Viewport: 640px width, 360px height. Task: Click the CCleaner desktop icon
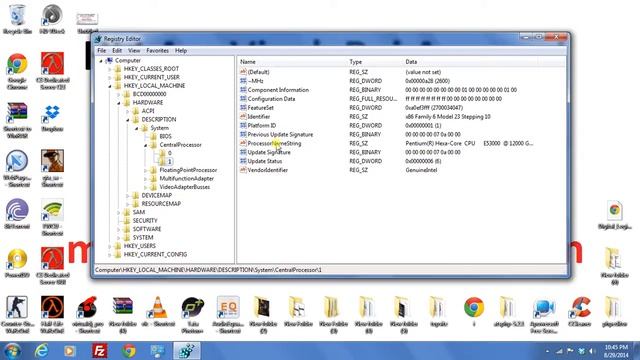click(580, 312)
